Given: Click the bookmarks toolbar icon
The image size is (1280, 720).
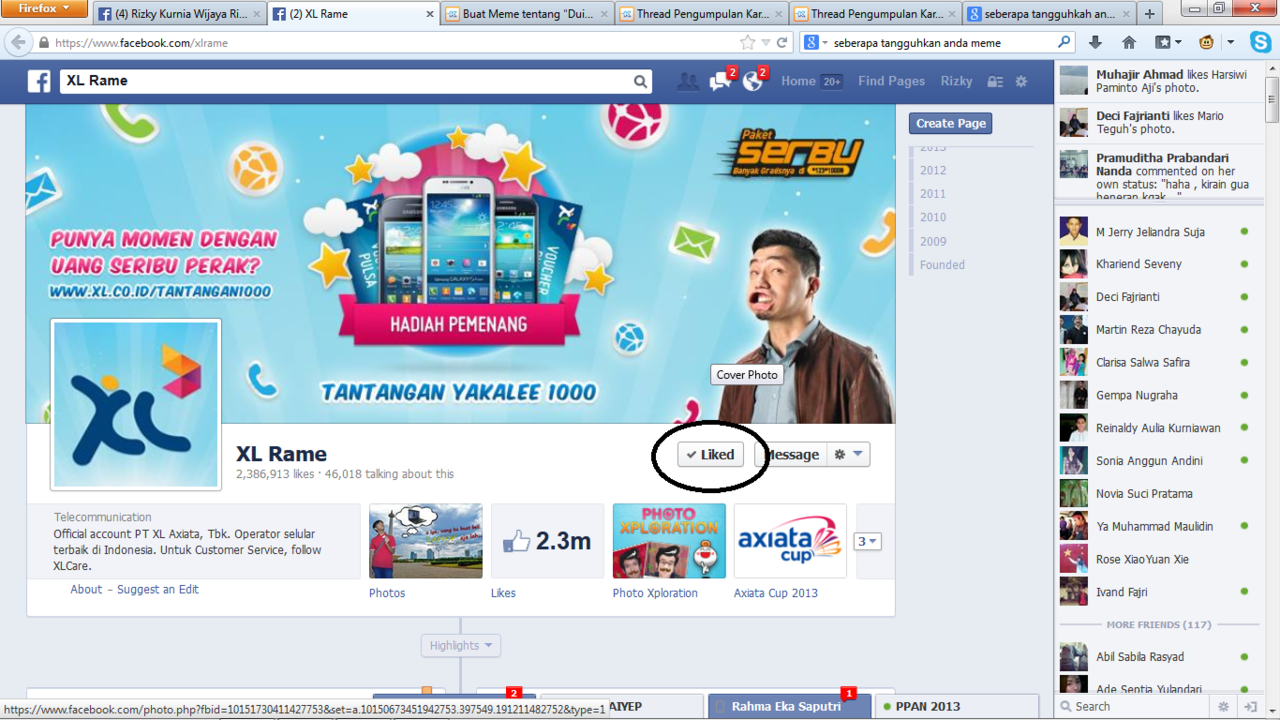Looking at the screenshot, I should click(1167, 42).
